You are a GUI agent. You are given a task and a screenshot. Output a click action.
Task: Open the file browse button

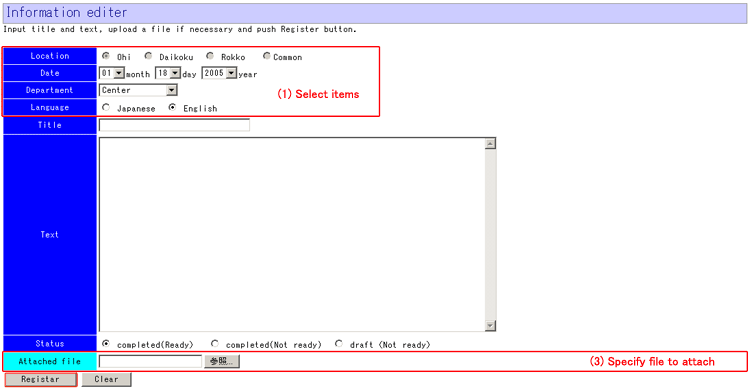222,361
